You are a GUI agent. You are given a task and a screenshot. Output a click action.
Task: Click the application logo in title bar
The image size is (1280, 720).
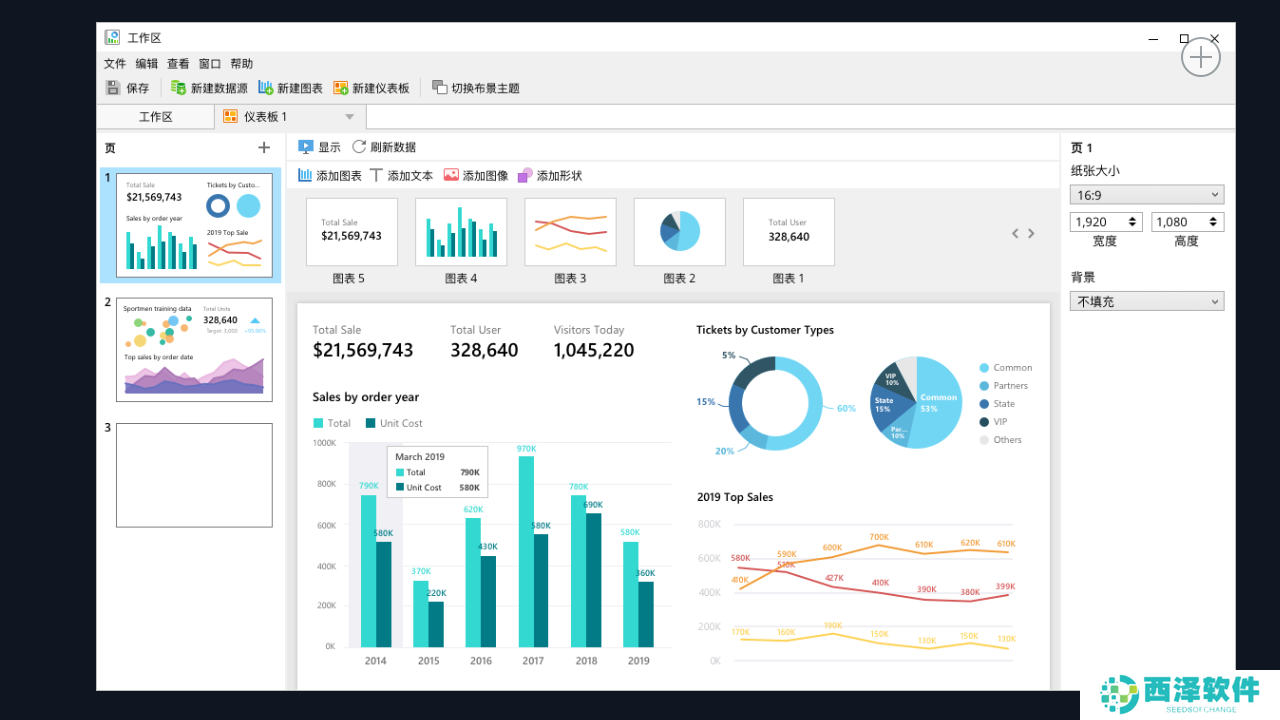(x=113, y=37)
